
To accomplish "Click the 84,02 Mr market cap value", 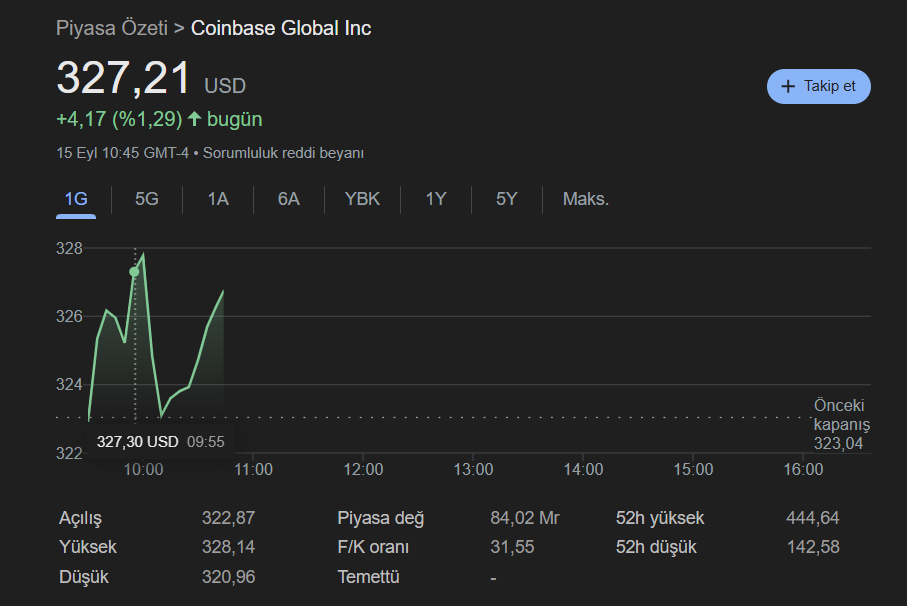I will coord(524,518).
